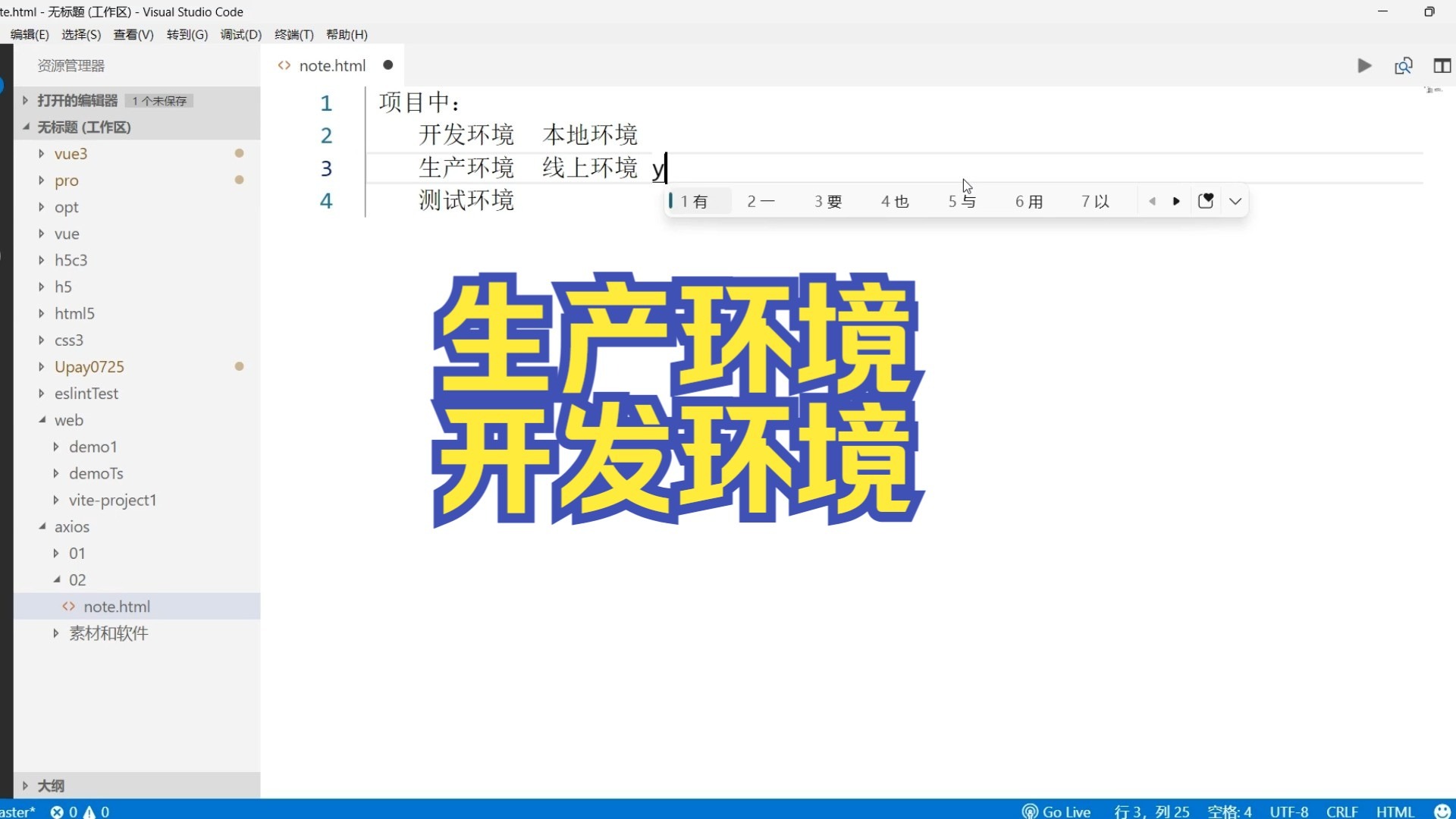The height and width of the screenshot is (819, 1456).
Task: Open the preview search icon in editor toolbar
Action: pos(1404,66)
